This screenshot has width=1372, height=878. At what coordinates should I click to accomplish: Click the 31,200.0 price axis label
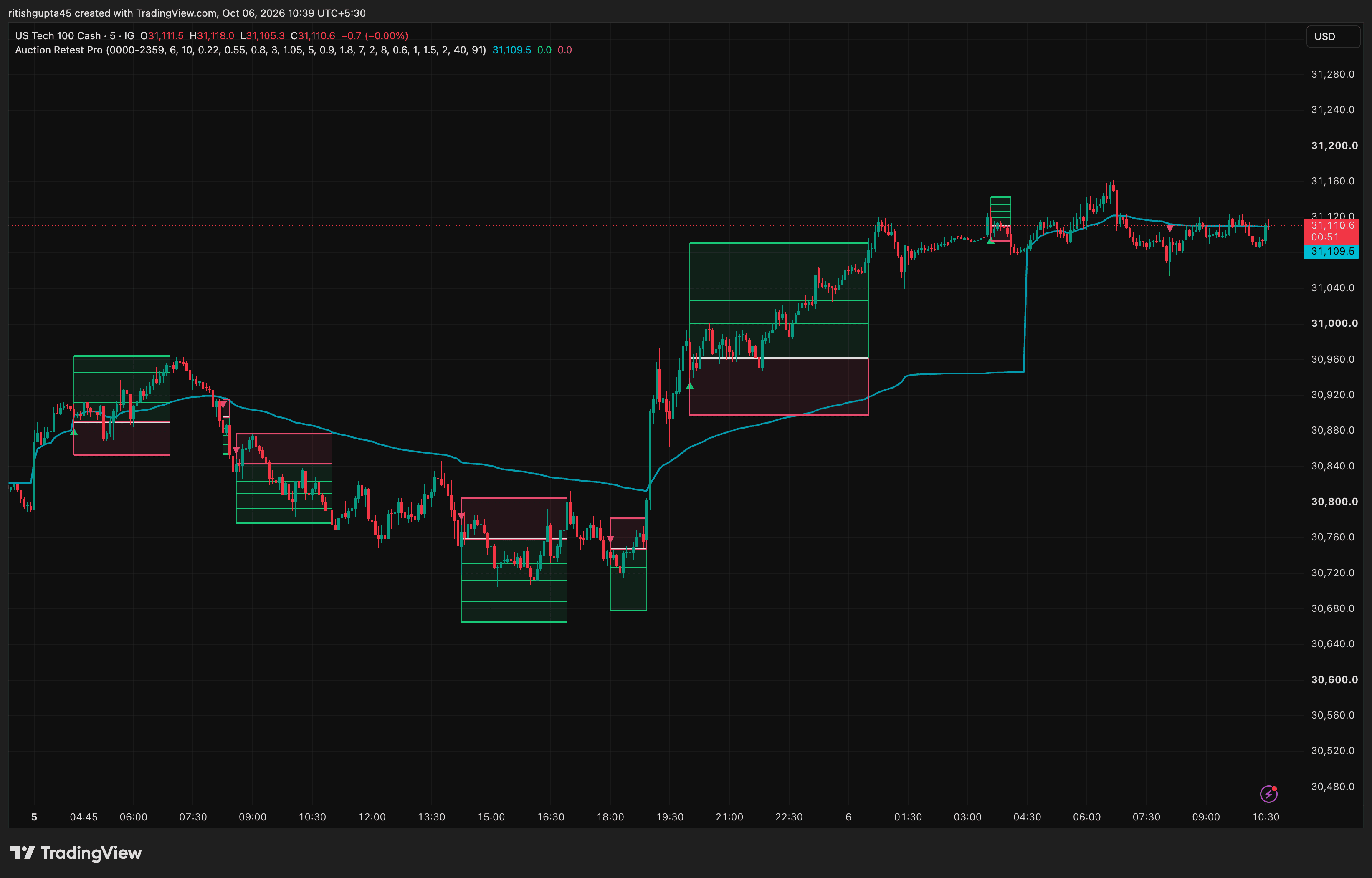click(x=1334, y=145)
